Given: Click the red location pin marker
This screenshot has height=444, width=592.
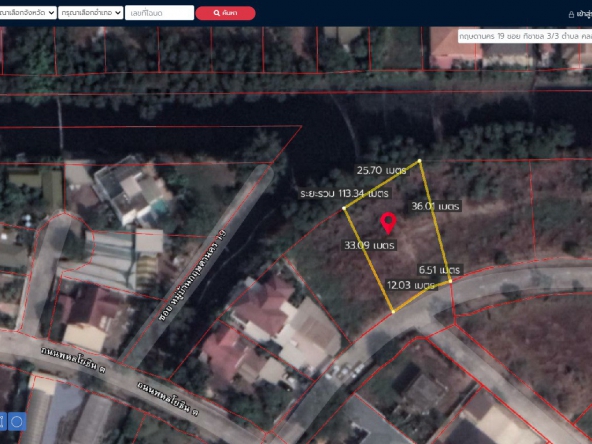Looking at the screenshot, I should coord(388,223).
